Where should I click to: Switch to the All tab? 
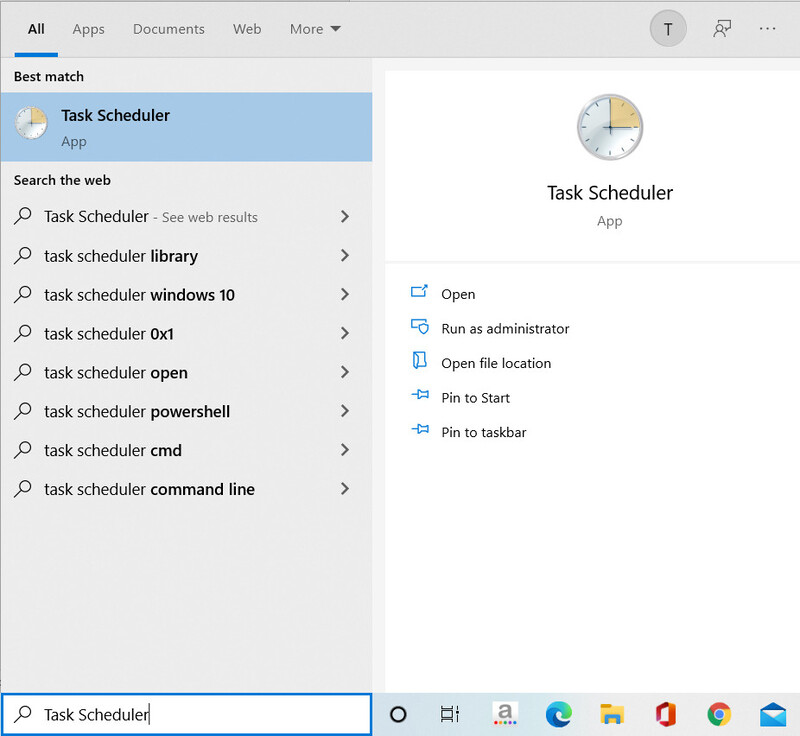pos(36,29)
